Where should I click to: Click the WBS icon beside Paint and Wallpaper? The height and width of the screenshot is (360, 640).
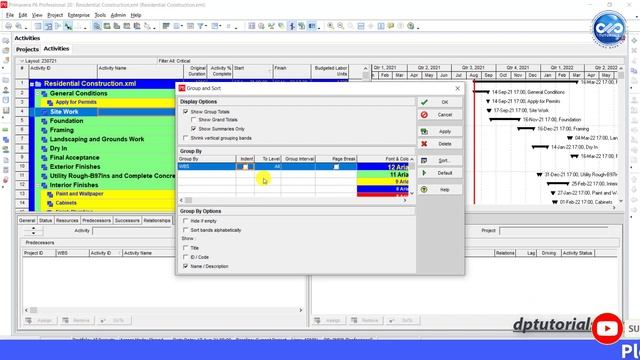pos(50,194)
